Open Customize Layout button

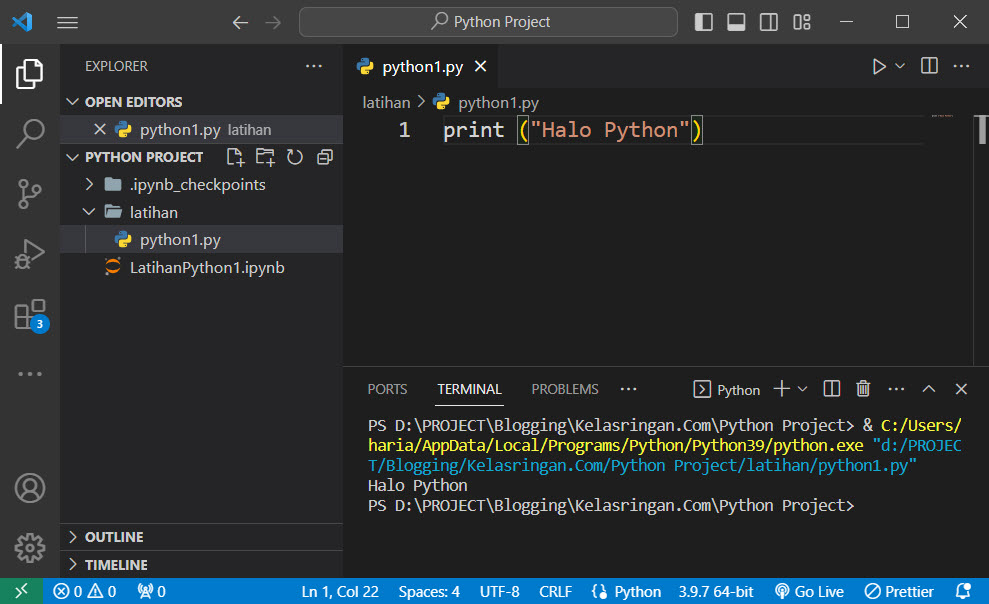[x=802, y=22]
